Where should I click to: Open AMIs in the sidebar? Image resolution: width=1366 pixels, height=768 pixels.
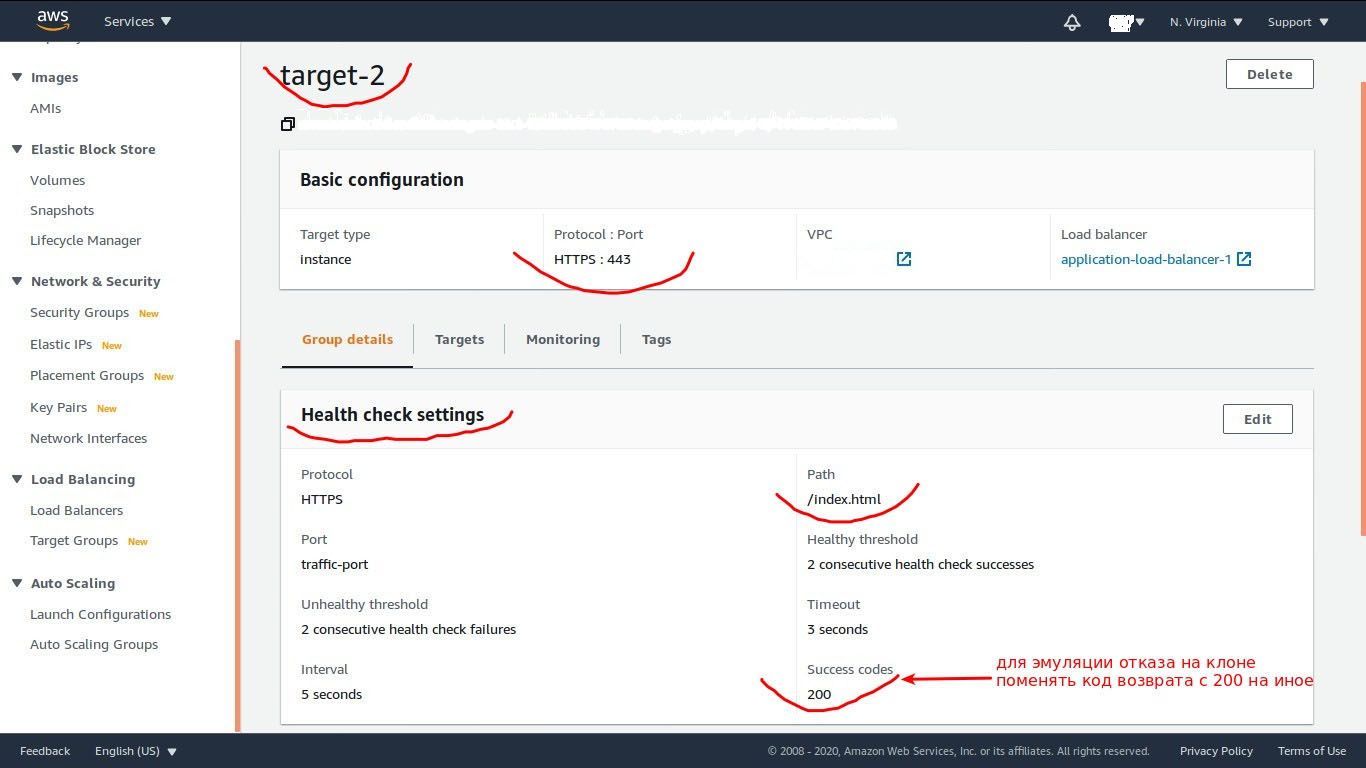[46, 108]
